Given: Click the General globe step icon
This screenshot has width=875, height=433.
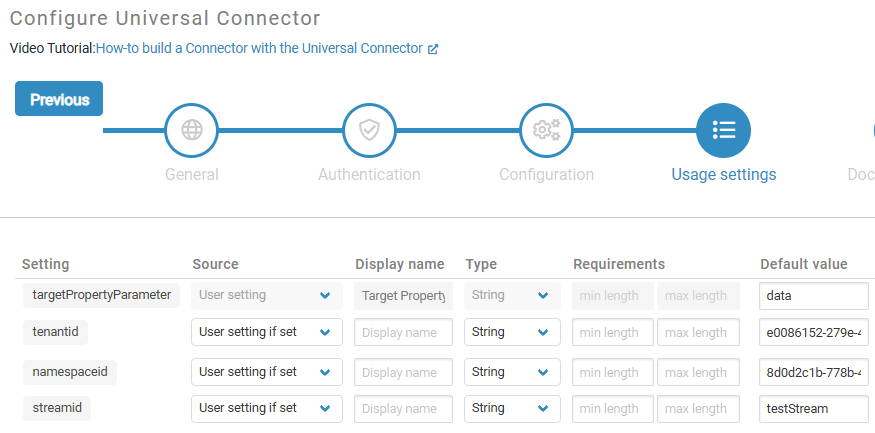Looking at the screenshot, I should point(191,131).
